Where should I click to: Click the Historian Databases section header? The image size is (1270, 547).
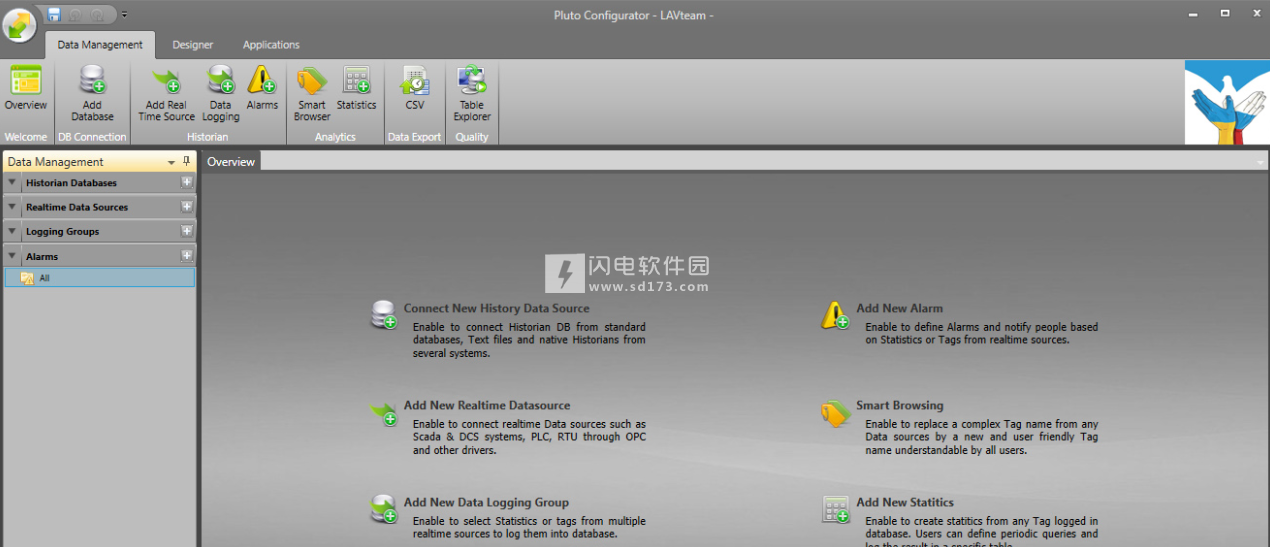click(100, 183)
